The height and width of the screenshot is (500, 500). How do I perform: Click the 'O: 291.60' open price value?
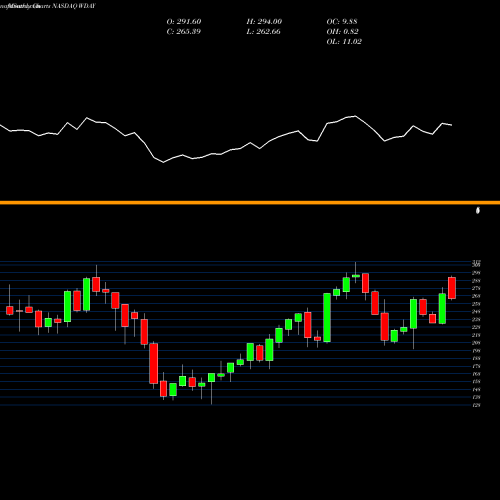coord(184,22)
